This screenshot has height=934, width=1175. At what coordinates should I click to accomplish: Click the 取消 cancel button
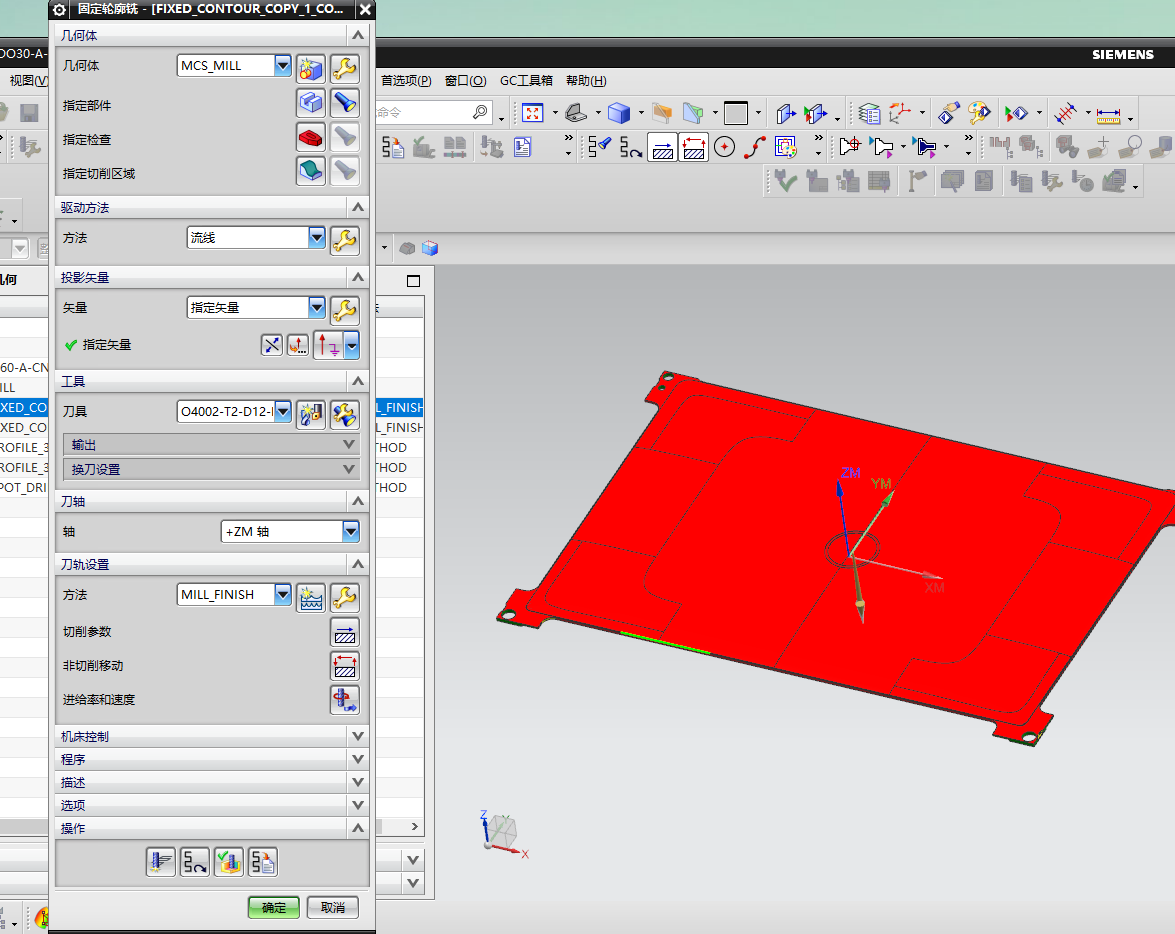pos(333,907)
